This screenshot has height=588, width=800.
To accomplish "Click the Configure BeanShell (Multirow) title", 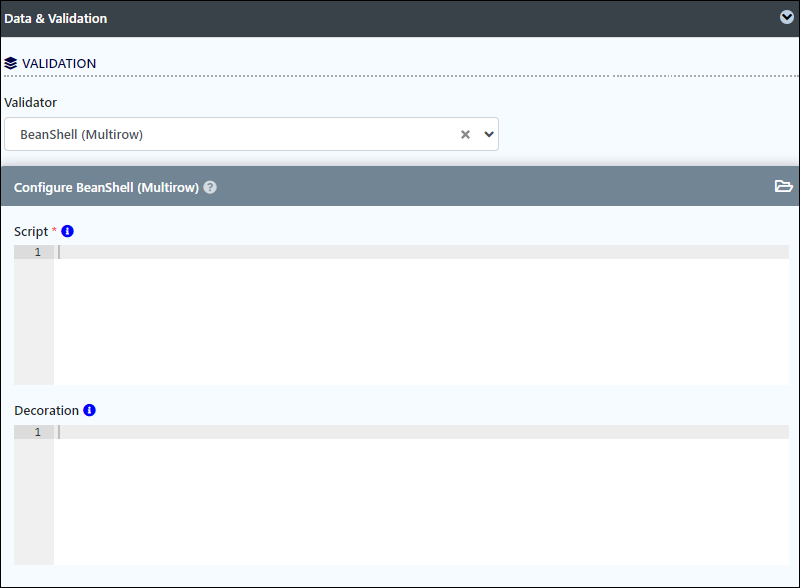I will [x=106, y=187].
